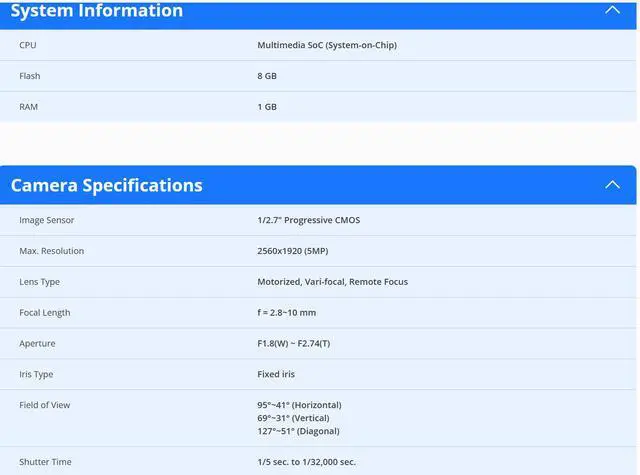This screenshot has width=640, height=475.
Task: Click the 'Fixed iris' value
Action: pos(276,374)
